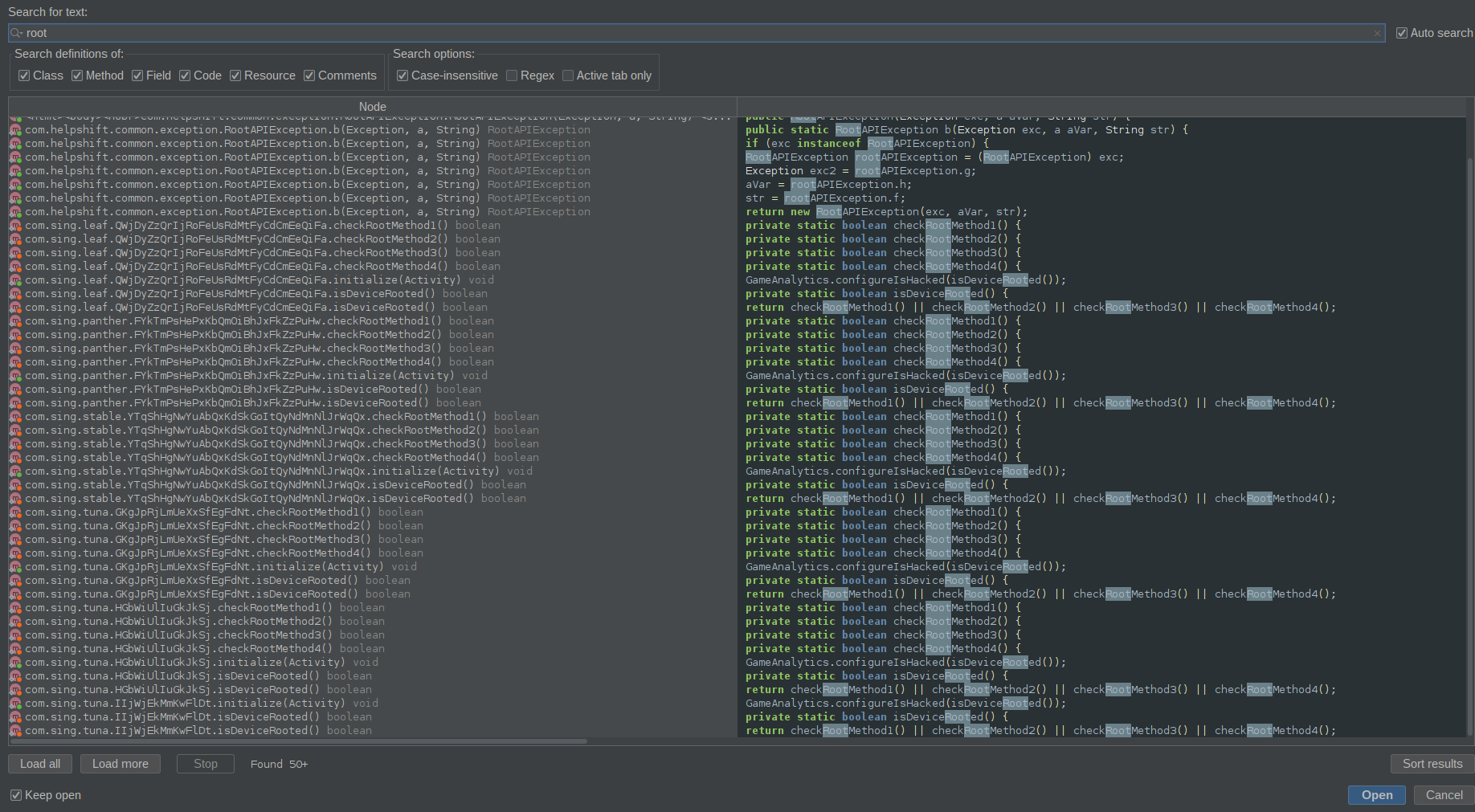Toggle the Field checkbox
This screenshot has height=812, width=1475.
[x=137, y=75]
